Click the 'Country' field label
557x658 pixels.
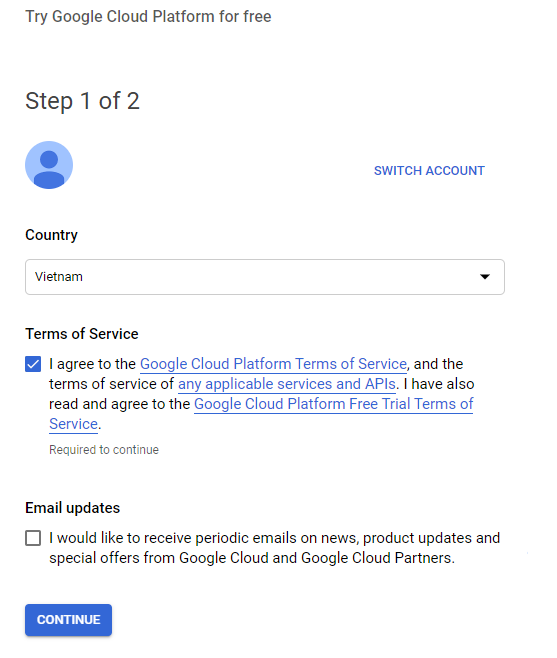51,235
